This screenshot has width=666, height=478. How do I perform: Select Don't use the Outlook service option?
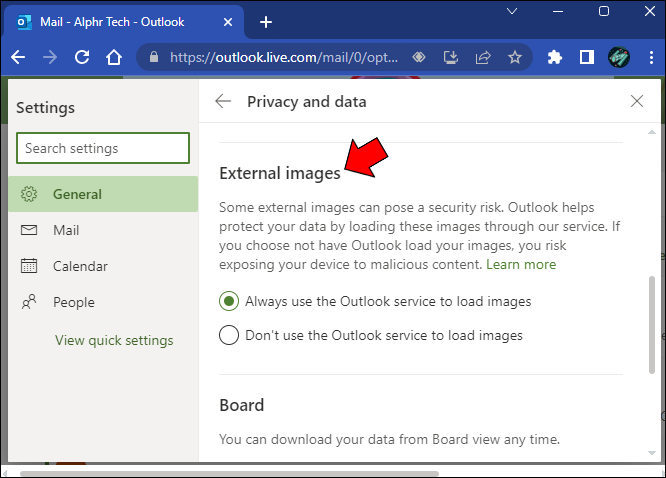tap(229, 335)
